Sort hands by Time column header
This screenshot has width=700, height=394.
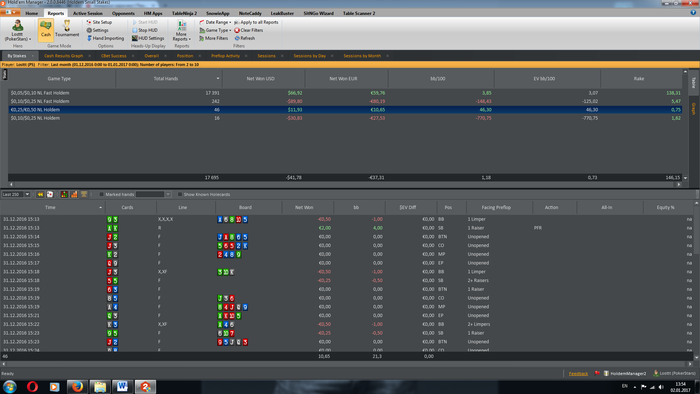(x=52, y=207)
